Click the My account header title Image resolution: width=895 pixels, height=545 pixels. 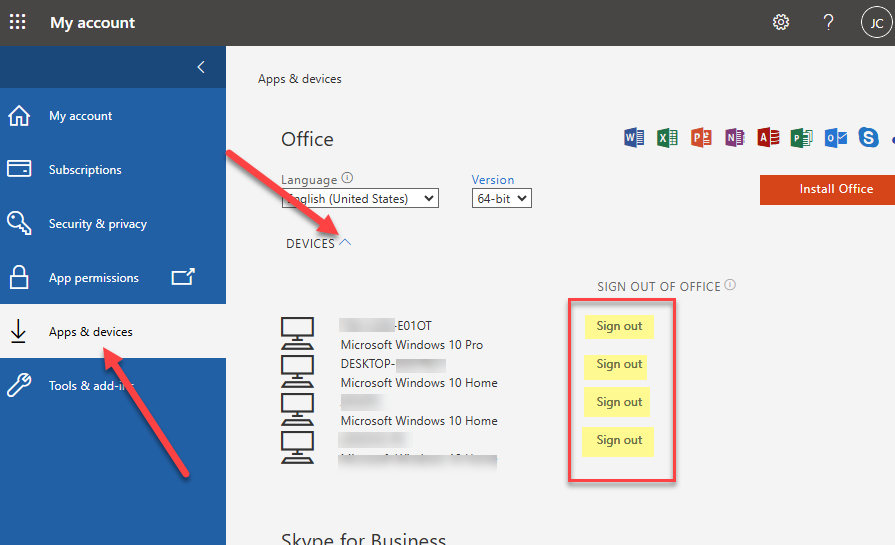click(92, 23)
